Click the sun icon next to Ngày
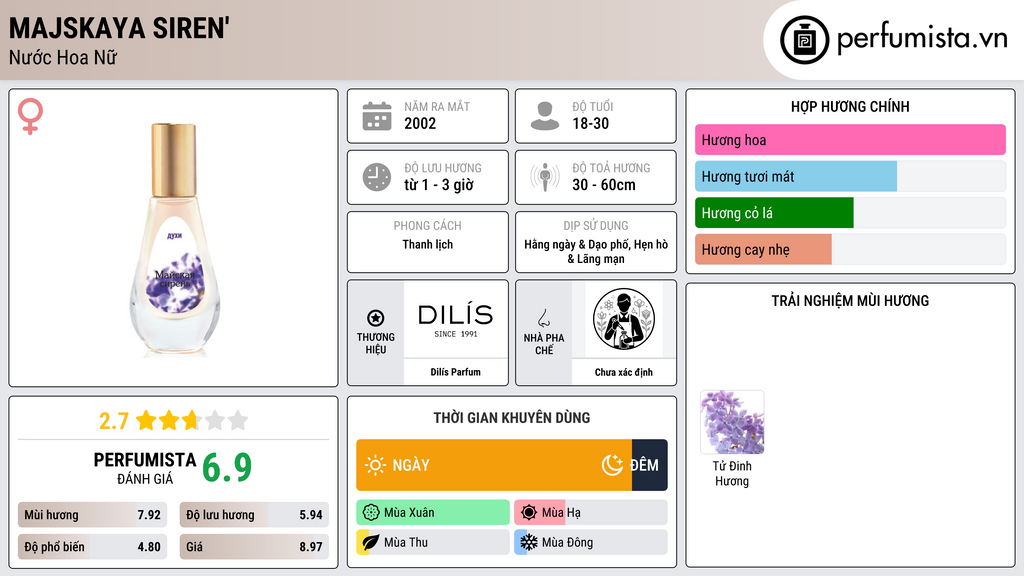1024x576 pixels. (375, 465)
